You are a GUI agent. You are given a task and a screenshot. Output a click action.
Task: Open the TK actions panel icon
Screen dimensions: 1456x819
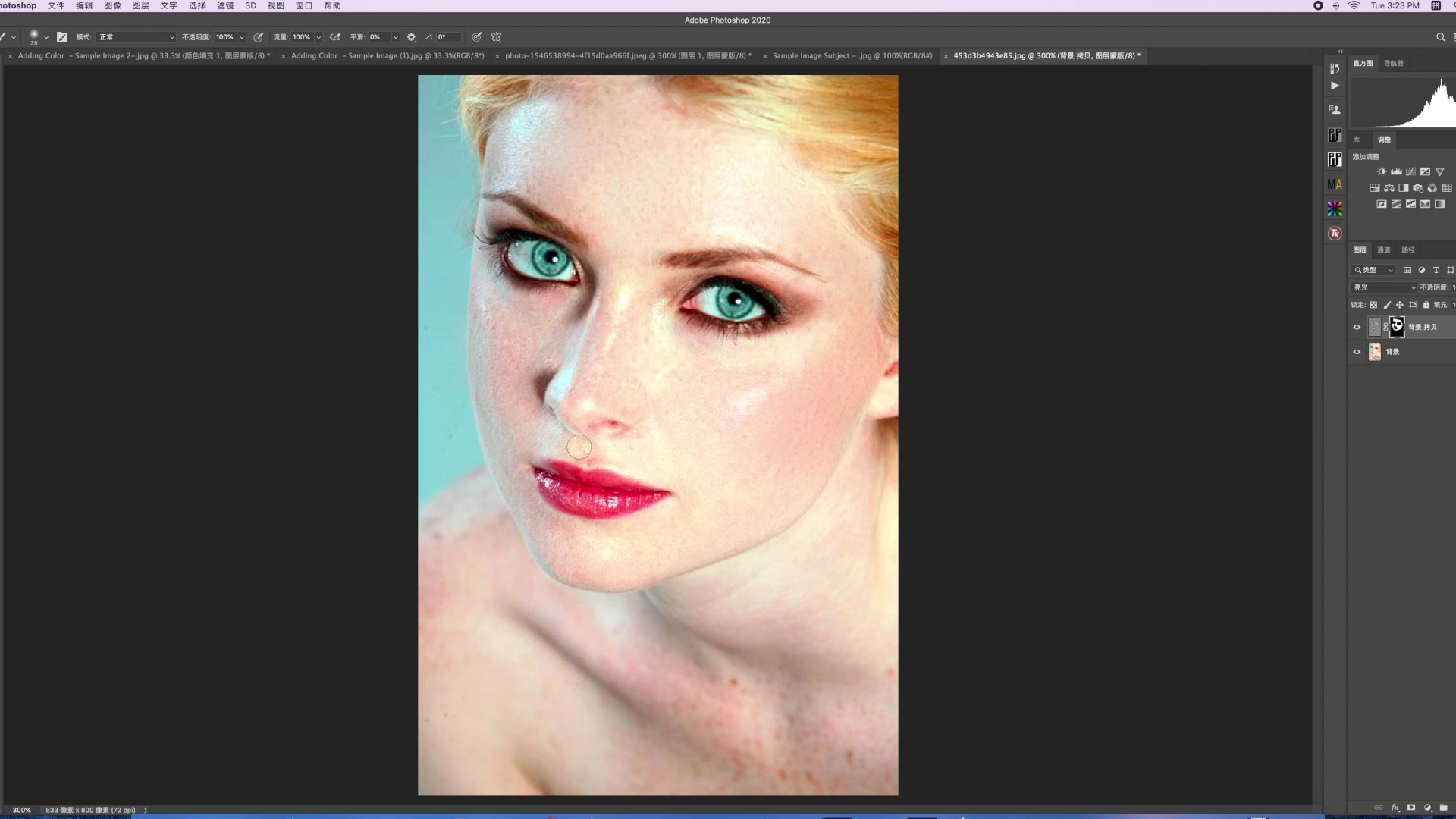[1335, 234]
